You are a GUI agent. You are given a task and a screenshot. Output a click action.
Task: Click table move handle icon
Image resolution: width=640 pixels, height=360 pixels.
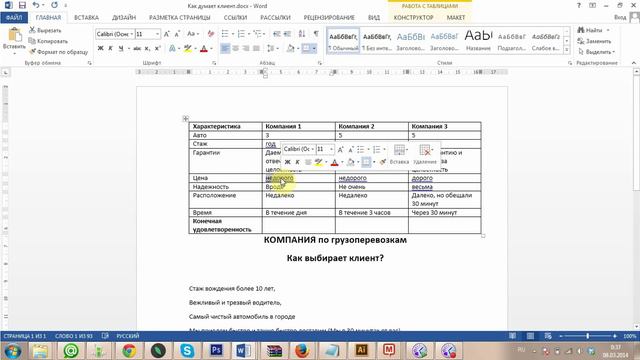coord(185,119)
